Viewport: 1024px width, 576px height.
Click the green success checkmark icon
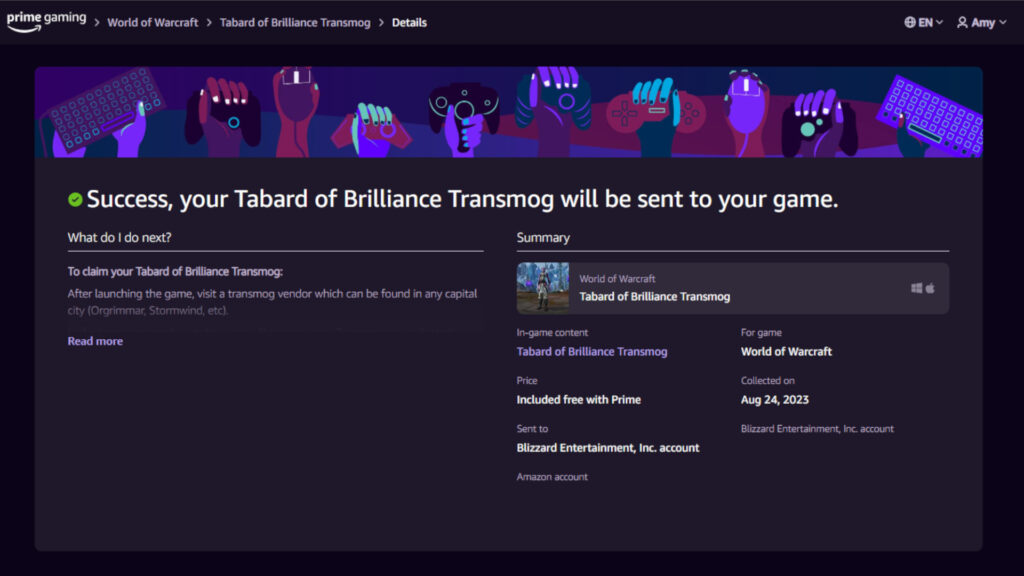[75, 198]
